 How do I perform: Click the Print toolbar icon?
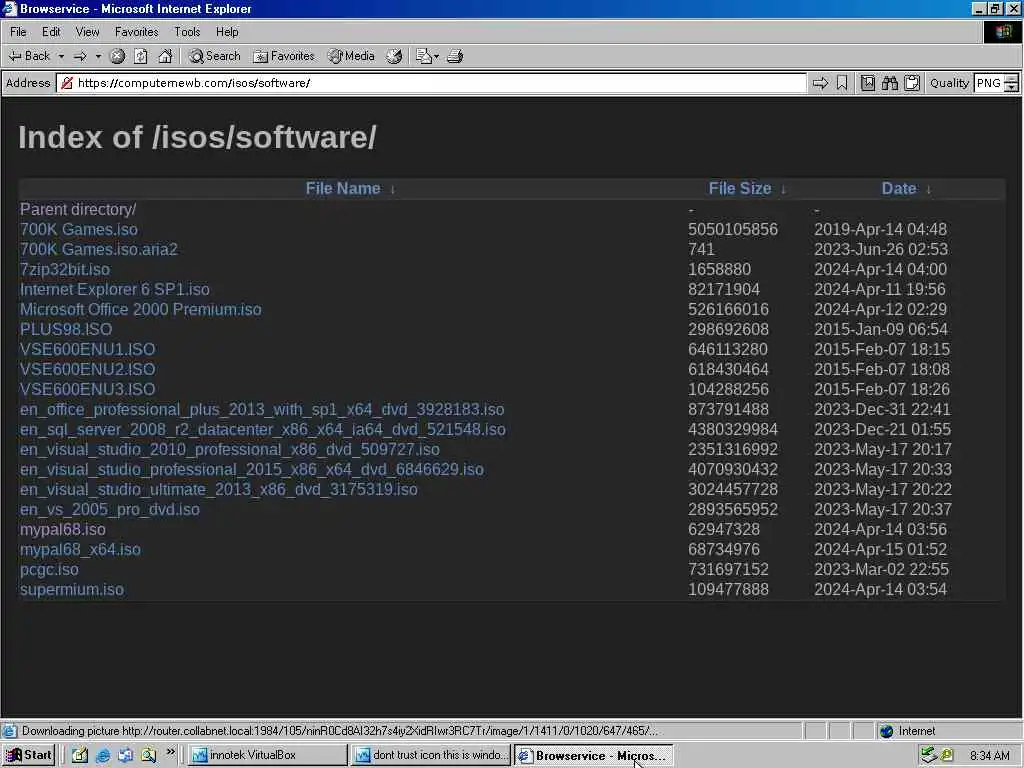point(455,56)
